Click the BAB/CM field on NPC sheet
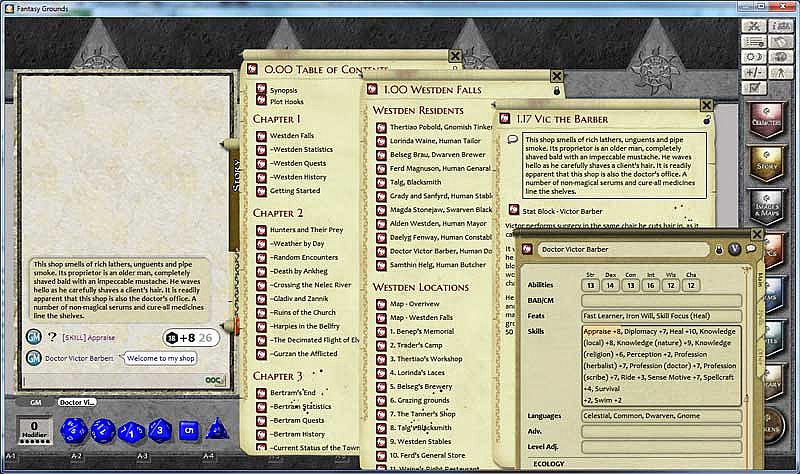This screenshot has width=800, height=474. pos(661,300)
